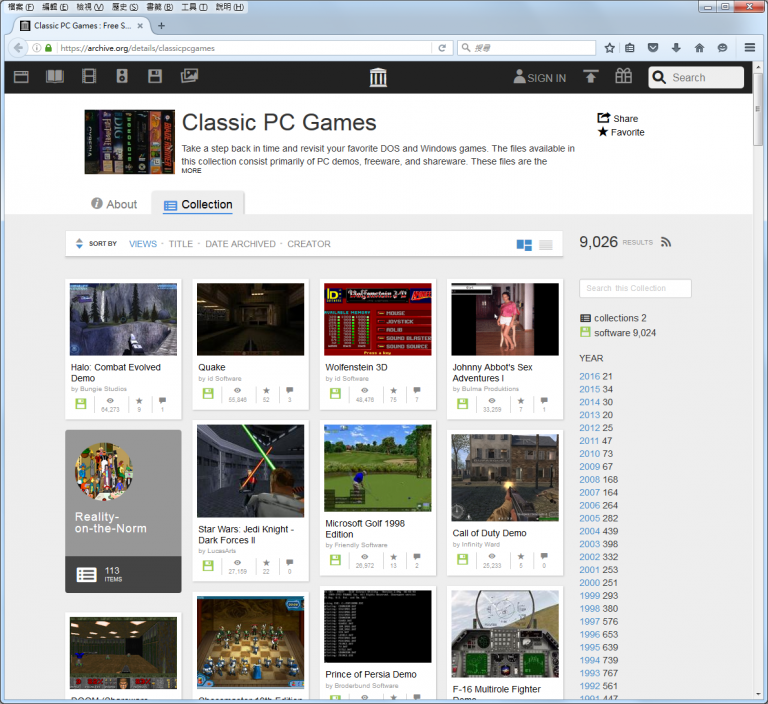Open the Firefox hamburger menu
Screen dimensions: 768x704
(749, 48)
